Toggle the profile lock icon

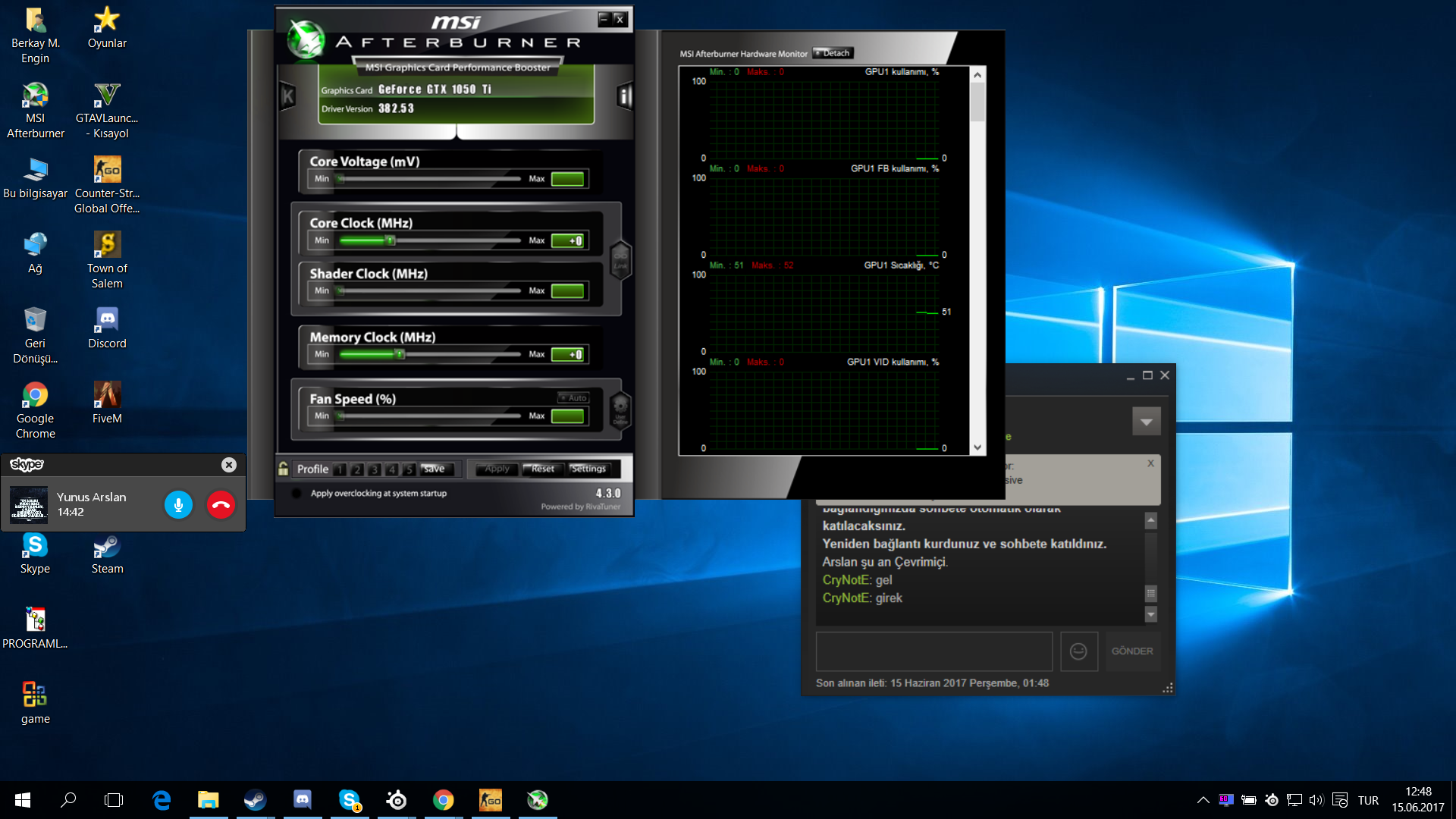(x=283, y=469)
